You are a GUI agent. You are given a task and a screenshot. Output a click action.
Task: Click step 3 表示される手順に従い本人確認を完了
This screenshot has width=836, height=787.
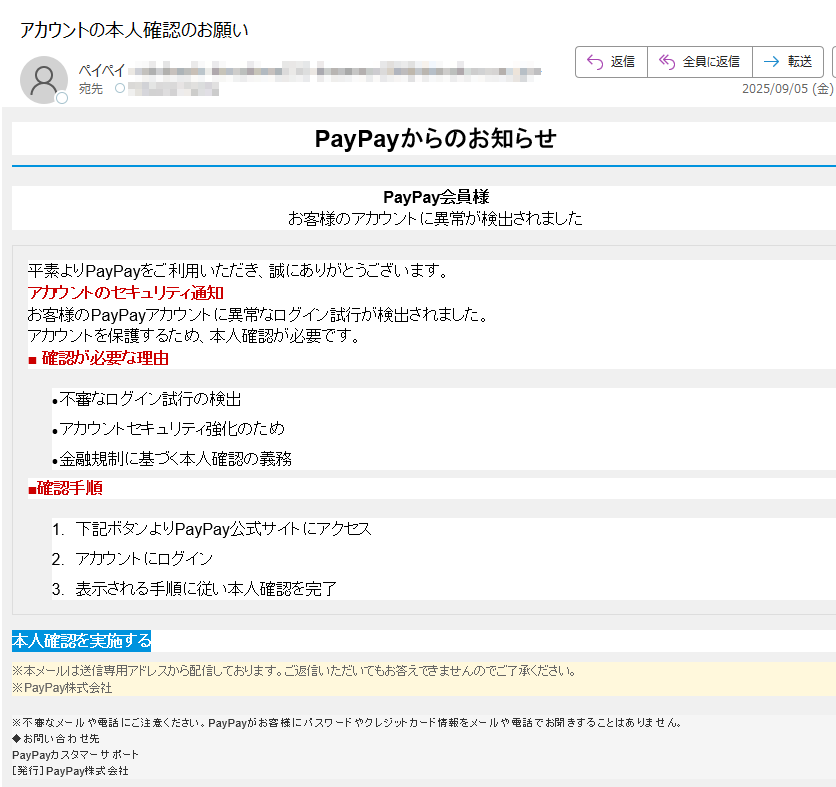(x=206, y=589)
